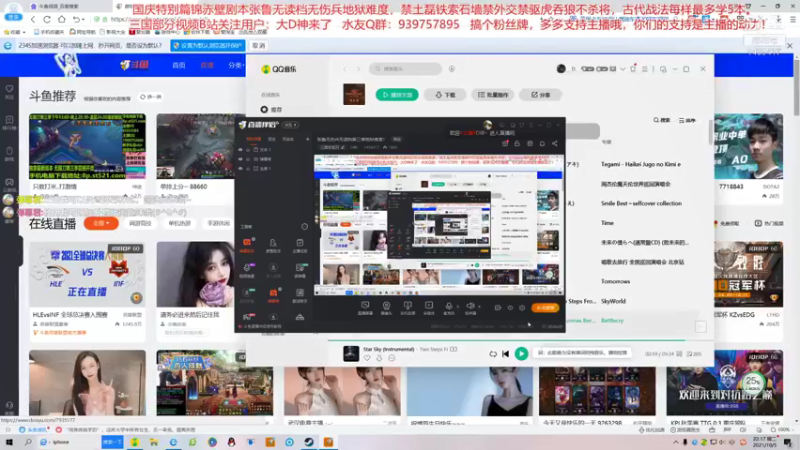Open the microphone dropdown arrow in the companion
800x450 pixels.
pyautogui.click(x=458, y=307)
